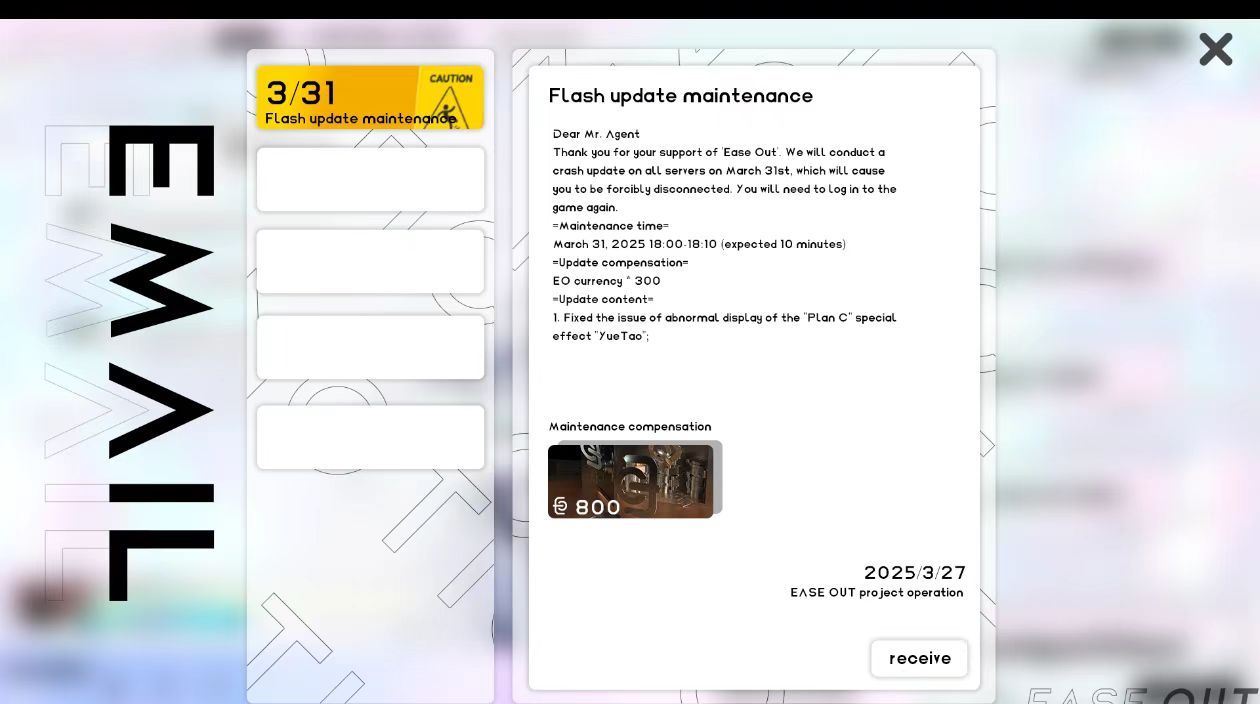Click the '=Maintenance time=' line

pos(611,226)
